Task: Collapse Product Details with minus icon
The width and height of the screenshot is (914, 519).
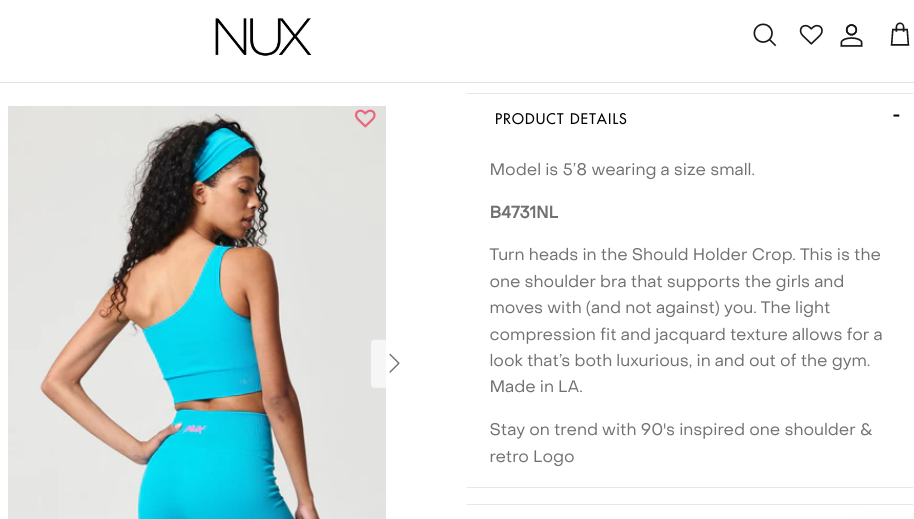Action: [x=896, y=116]
